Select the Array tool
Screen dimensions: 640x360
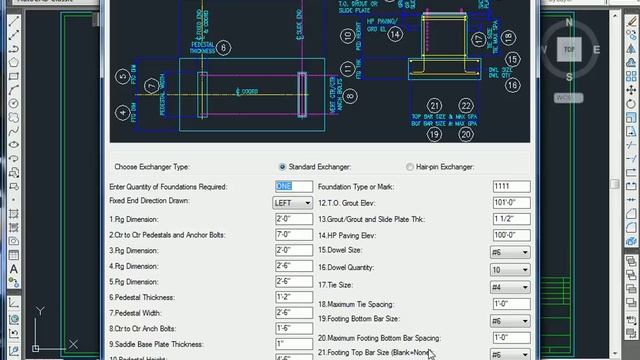pyautogui.click(x=631, y=76)
